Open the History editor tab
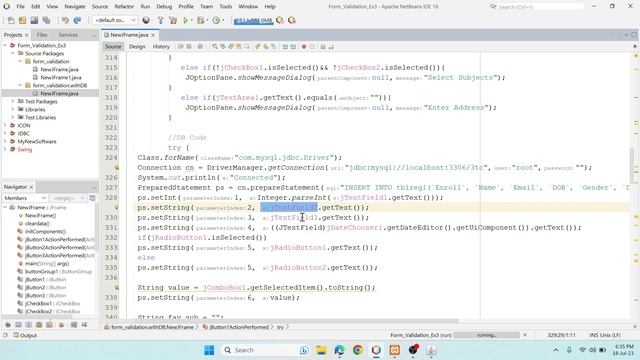This screenshot has height=360, width=640. click(161, 47)
